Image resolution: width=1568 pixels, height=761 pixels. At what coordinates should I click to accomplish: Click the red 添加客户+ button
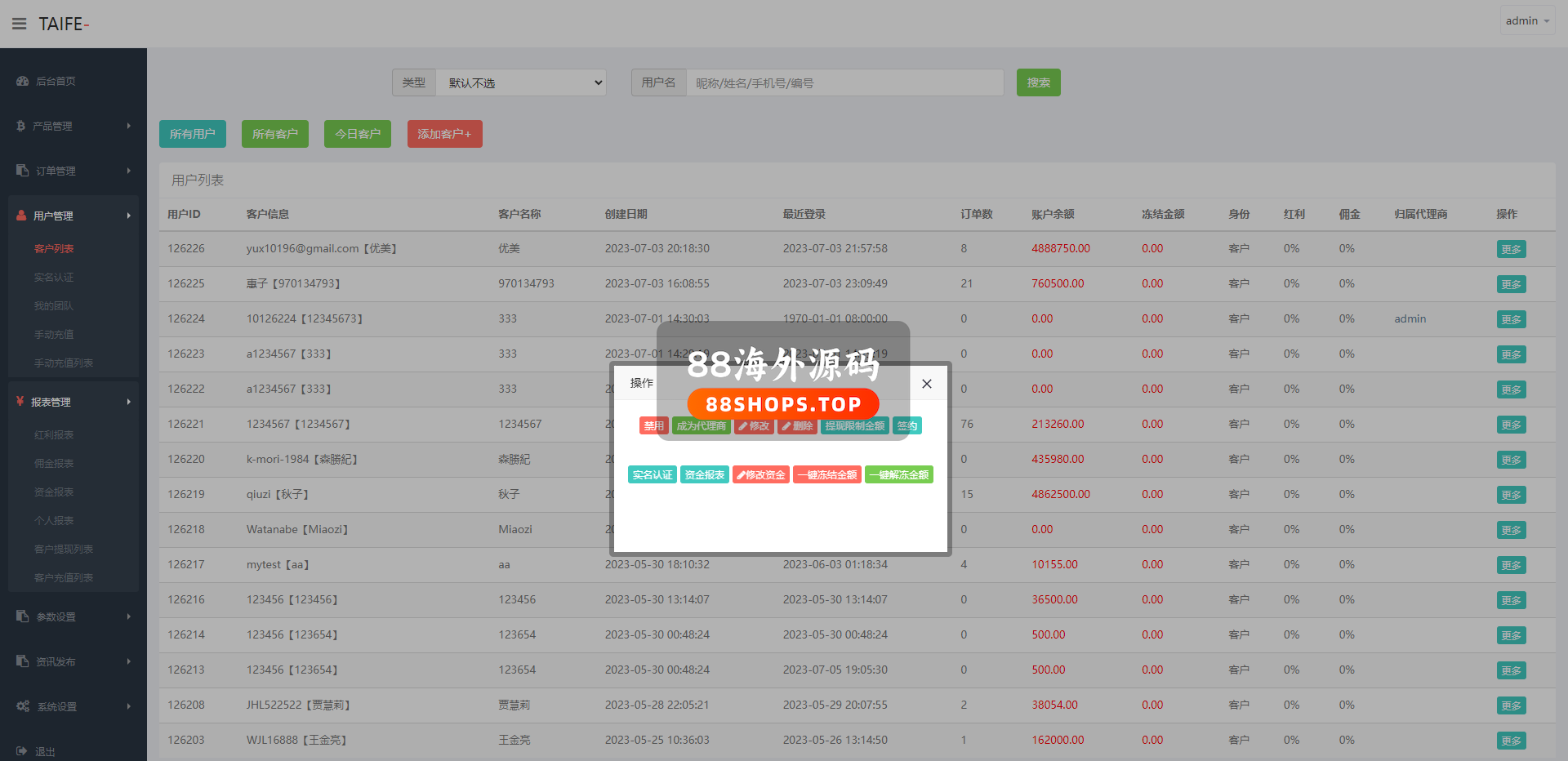pyautogui.click(x=444, y=134)
